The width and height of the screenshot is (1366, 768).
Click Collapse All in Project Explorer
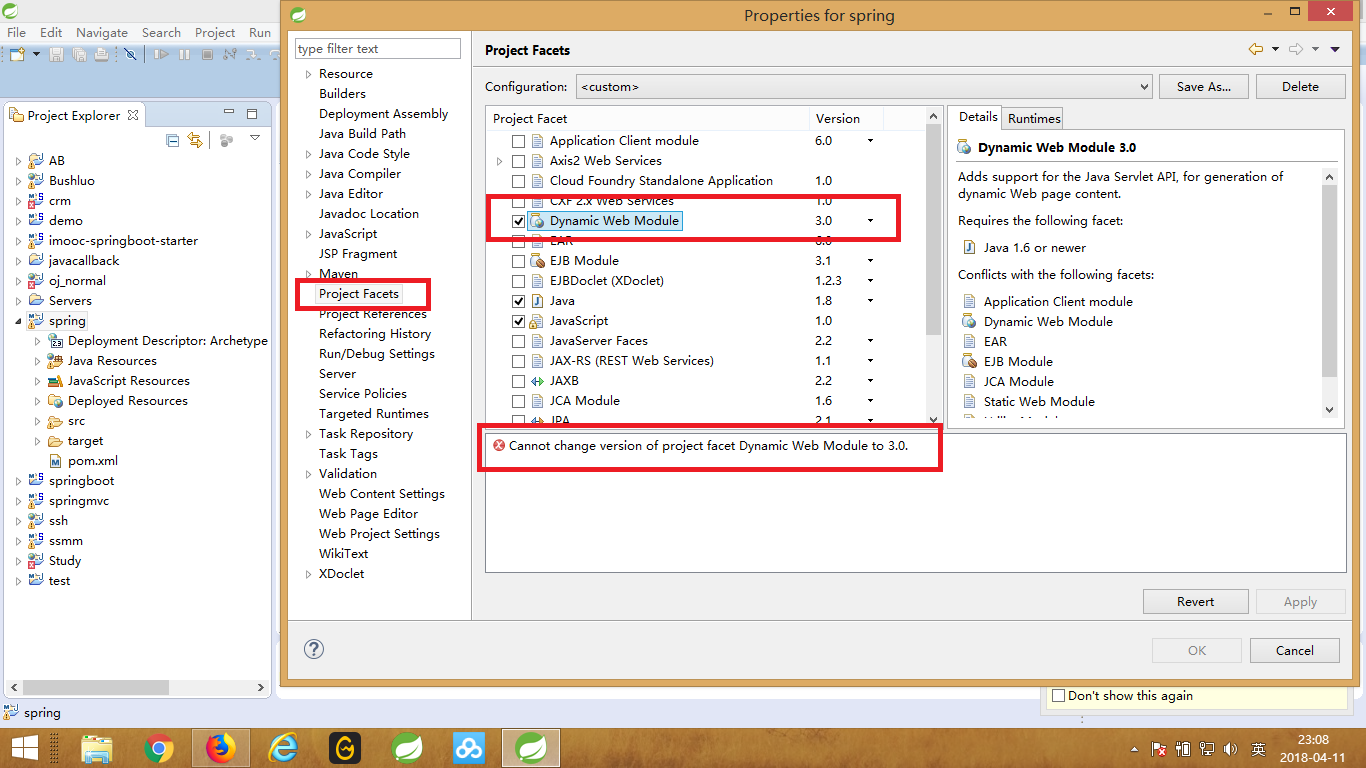click(172, 140)
